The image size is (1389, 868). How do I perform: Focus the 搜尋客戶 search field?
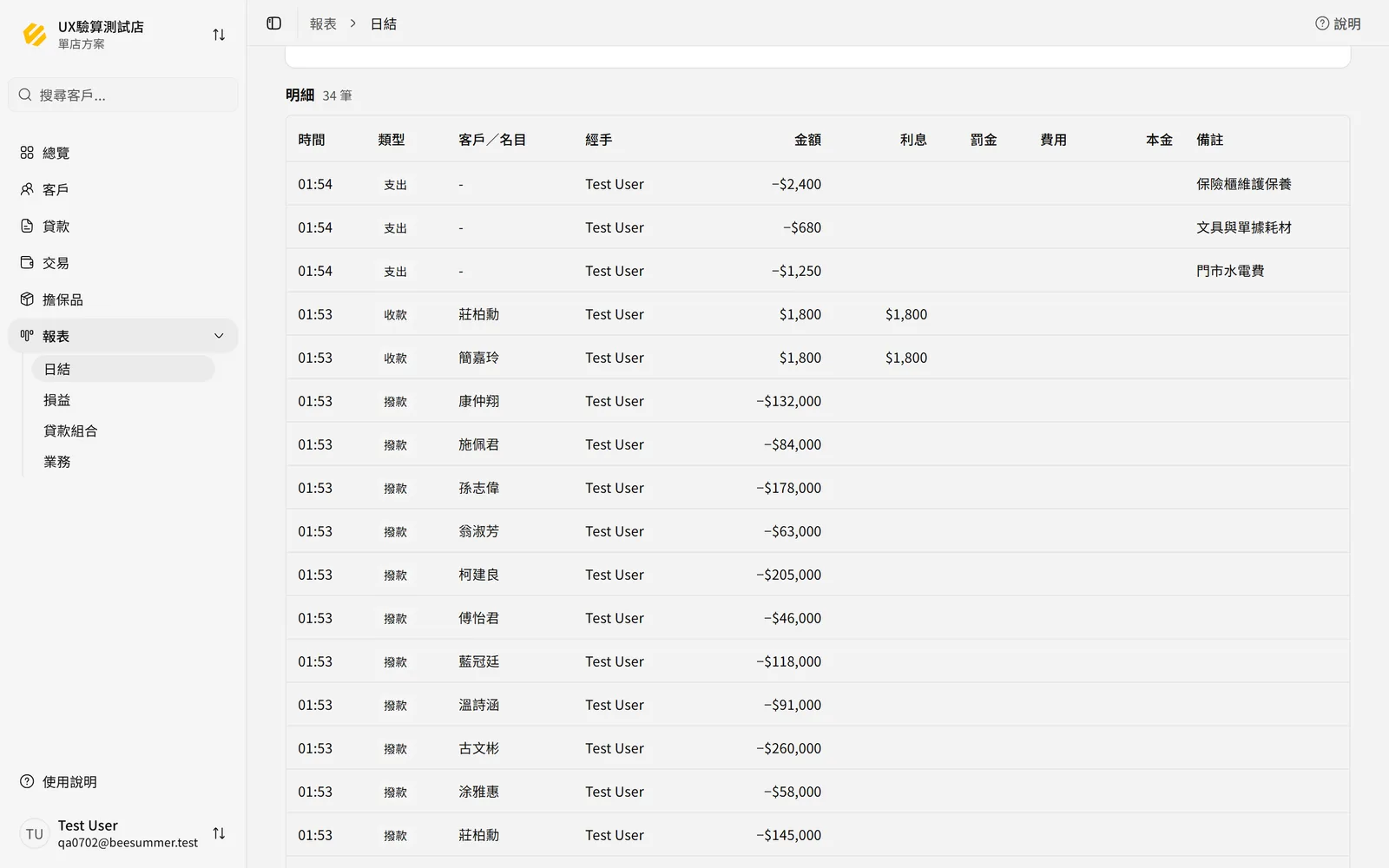[122, 95]
